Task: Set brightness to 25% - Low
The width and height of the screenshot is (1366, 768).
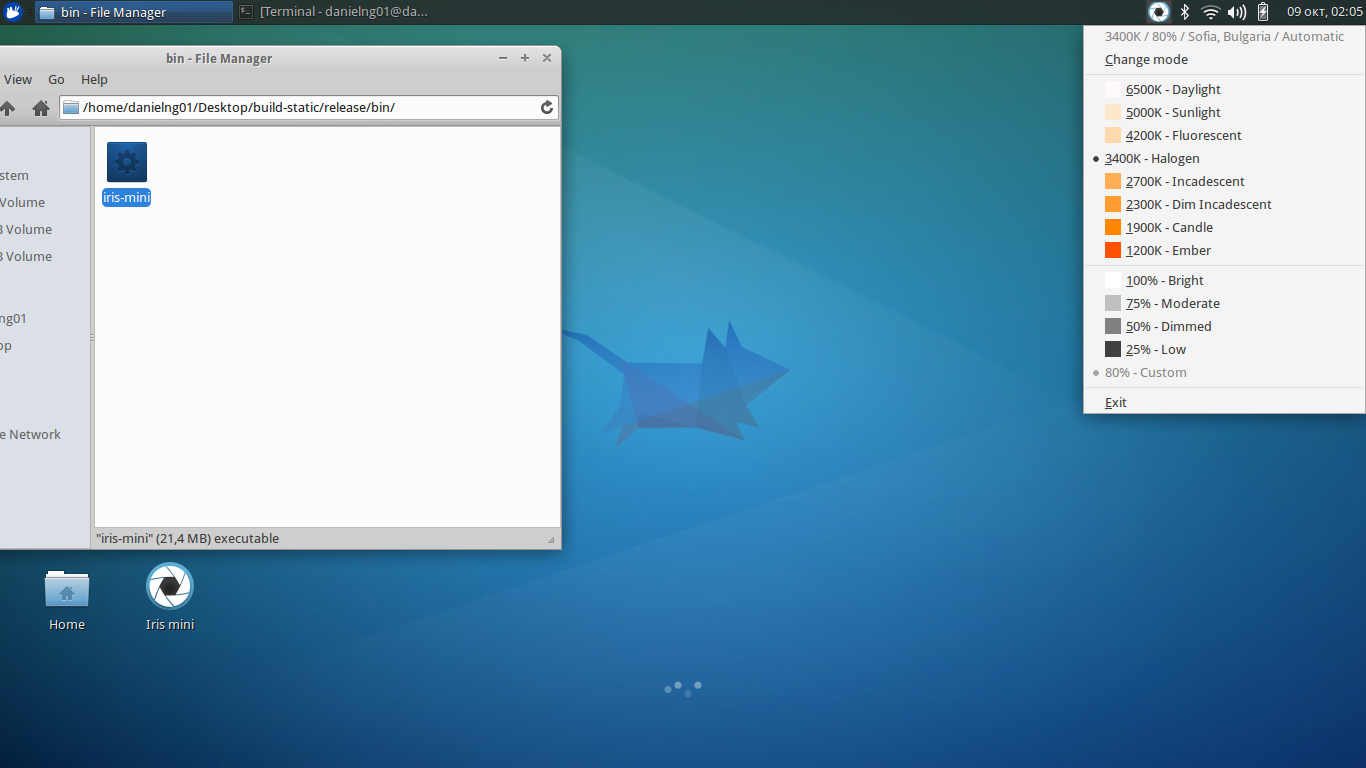Action: (x=1224, y=349)
